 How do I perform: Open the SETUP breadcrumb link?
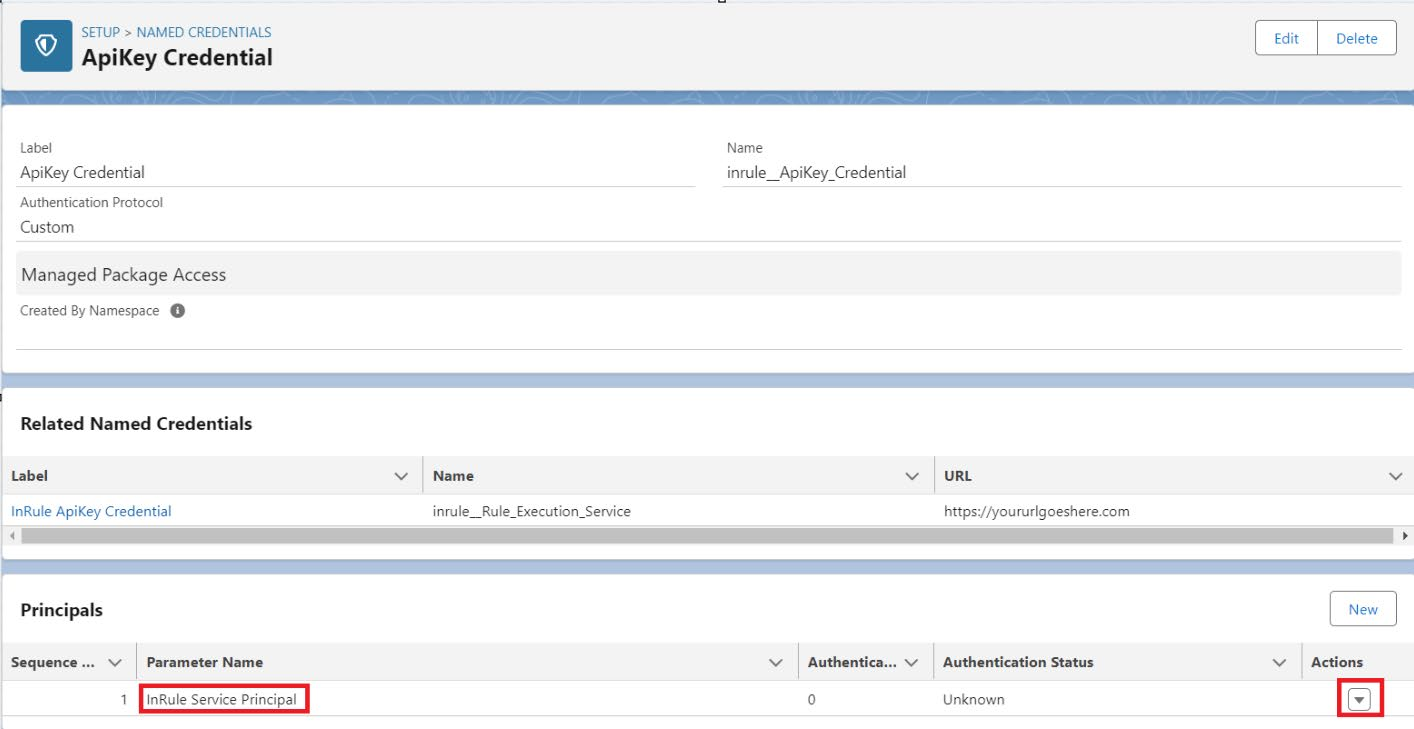[101, 32]
